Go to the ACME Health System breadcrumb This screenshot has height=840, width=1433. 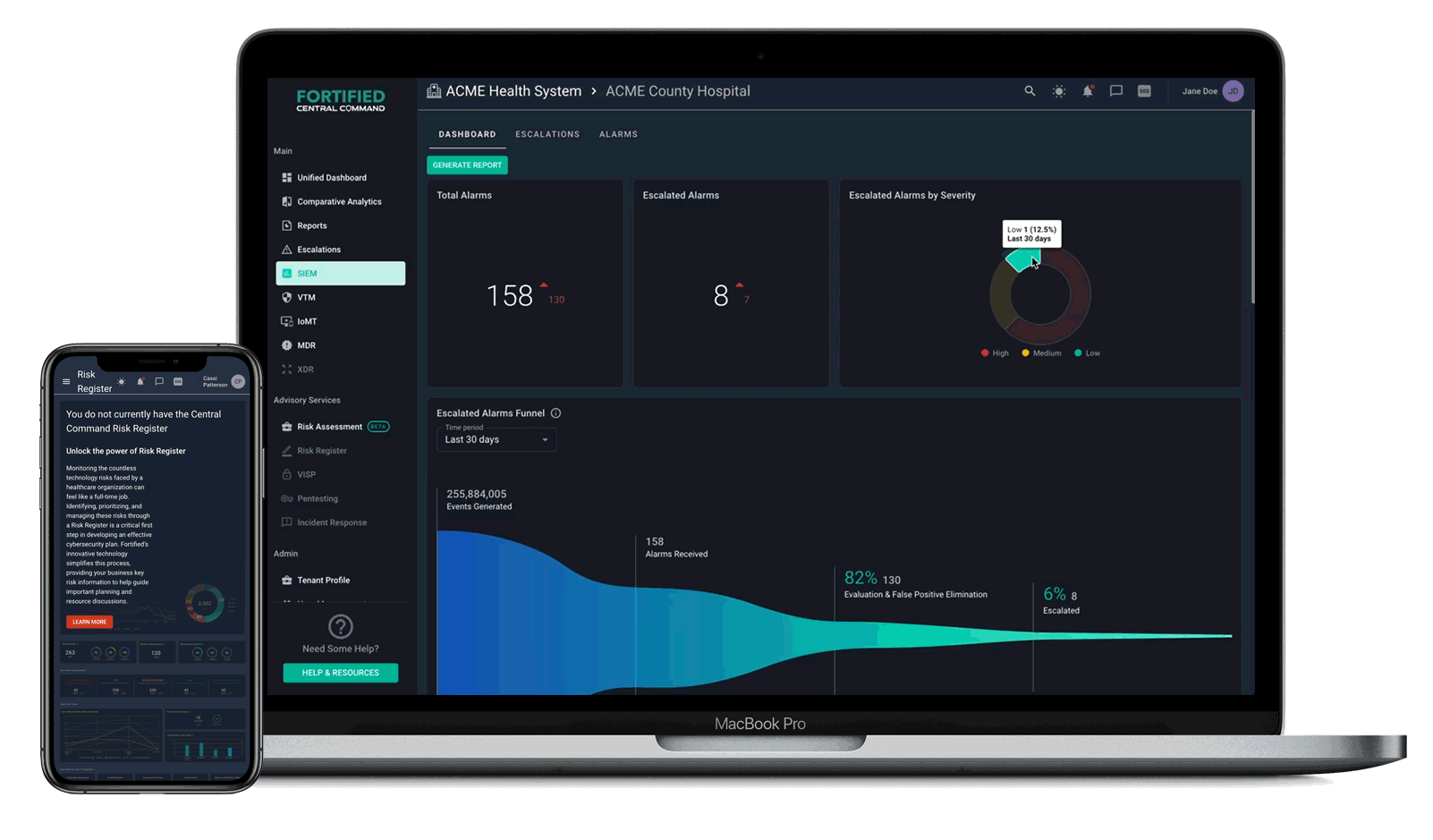[x=513, y=91]
